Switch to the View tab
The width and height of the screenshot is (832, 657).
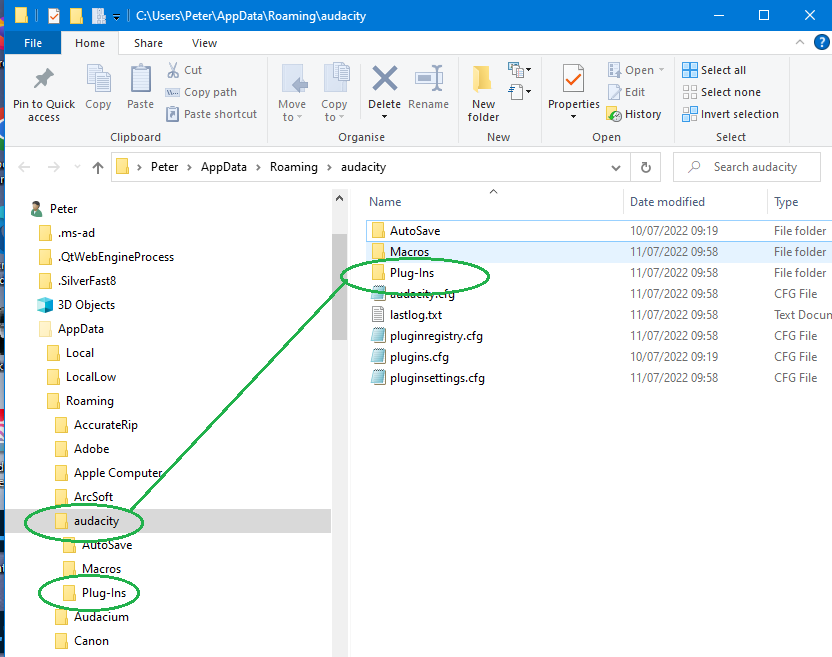point(204,43)
